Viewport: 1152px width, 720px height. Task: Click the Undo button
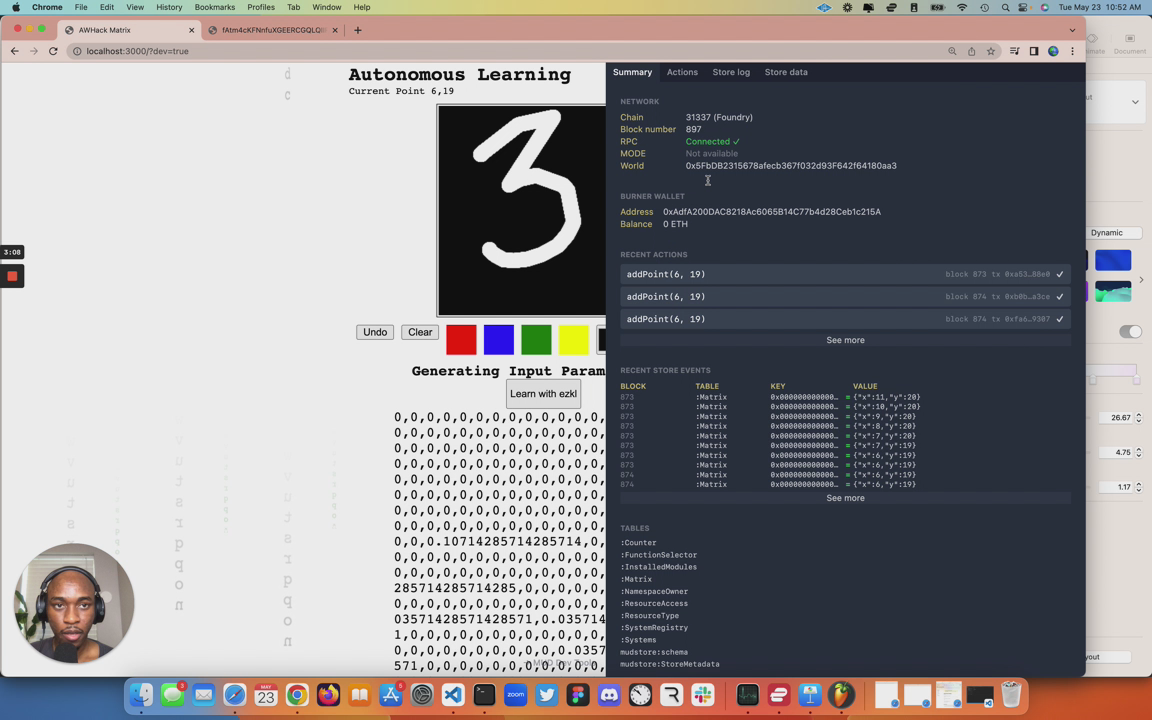(375, 332)
